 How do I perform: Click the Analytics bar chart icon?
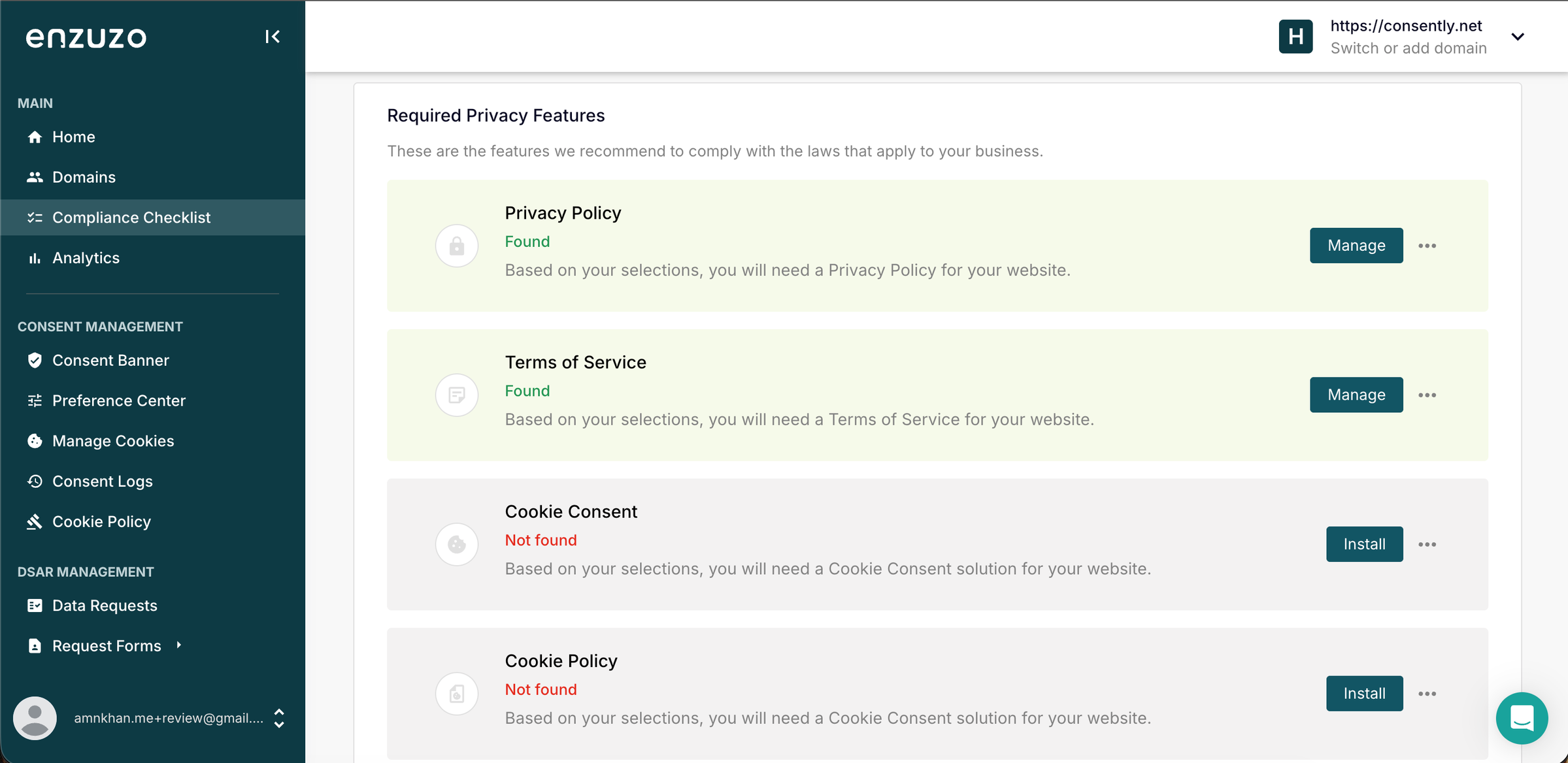(35, 258)
